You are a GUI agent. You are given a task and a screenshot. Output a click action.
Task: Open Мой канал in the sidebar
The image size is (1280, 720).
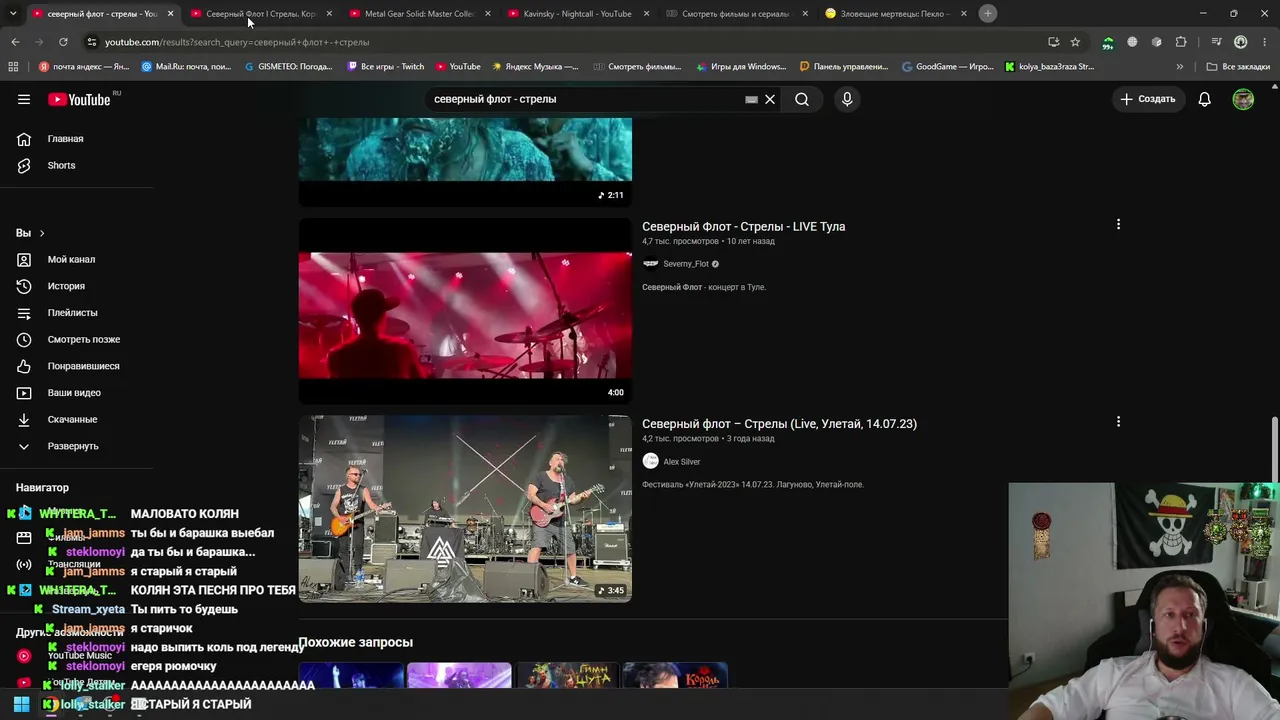click(71, 259)
